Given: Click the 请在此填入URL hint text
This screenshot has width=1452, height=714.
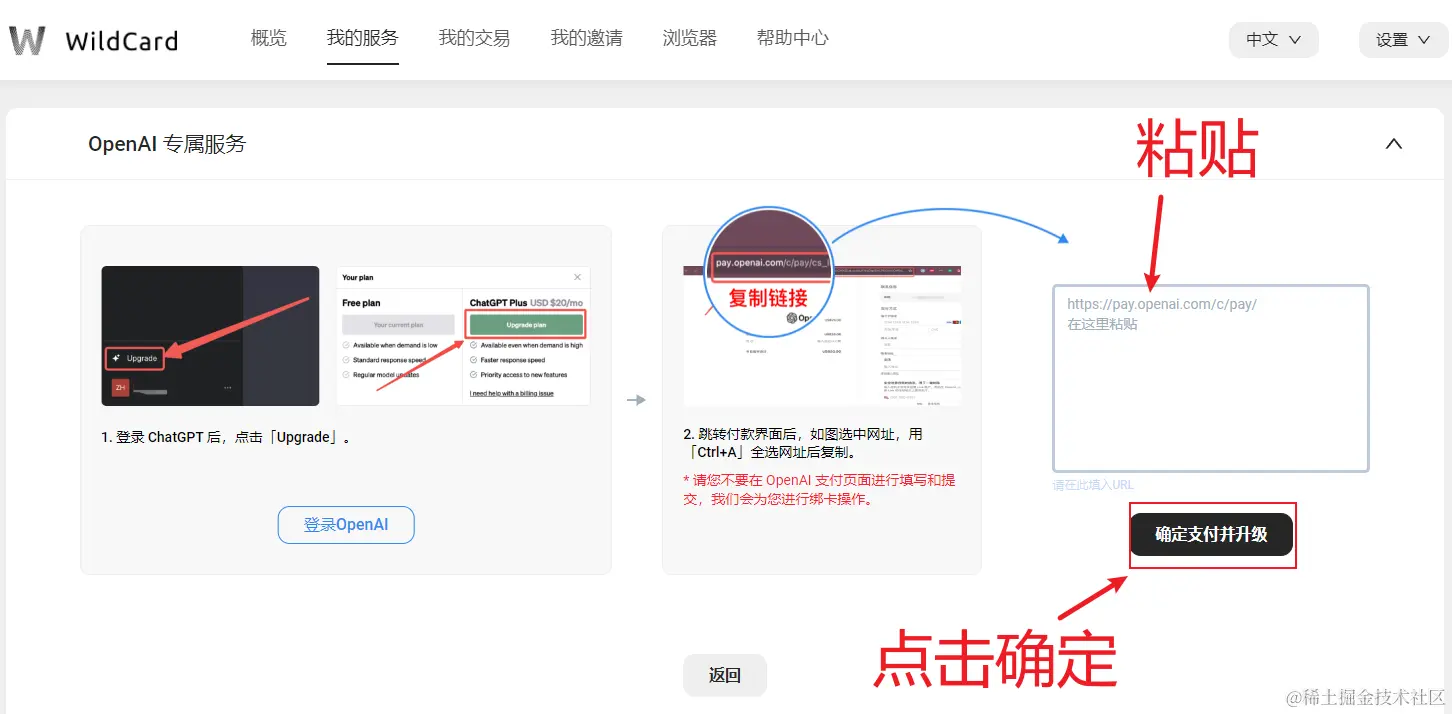Looking at the screenshot, I should [x=1093, y=485].
